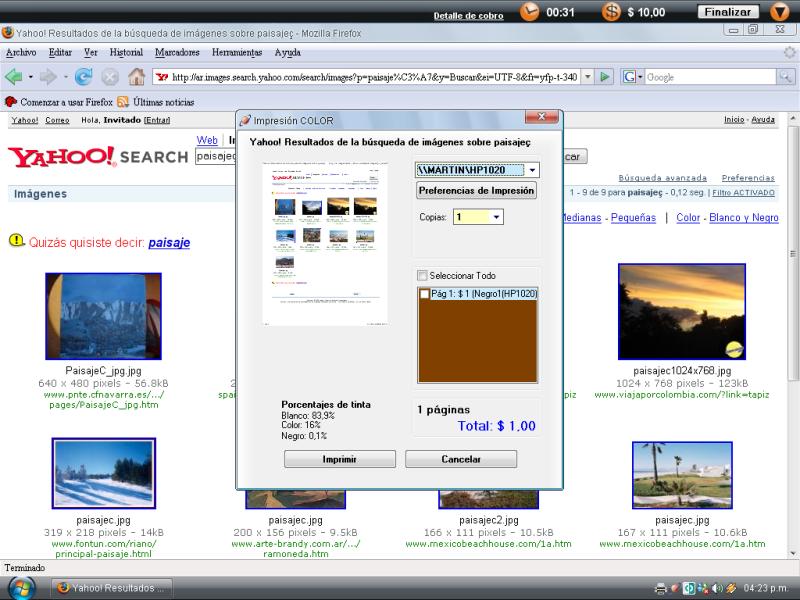
Task: Click the Firefox activity throbber in the menu bar
Action: (x=789, y=52)
